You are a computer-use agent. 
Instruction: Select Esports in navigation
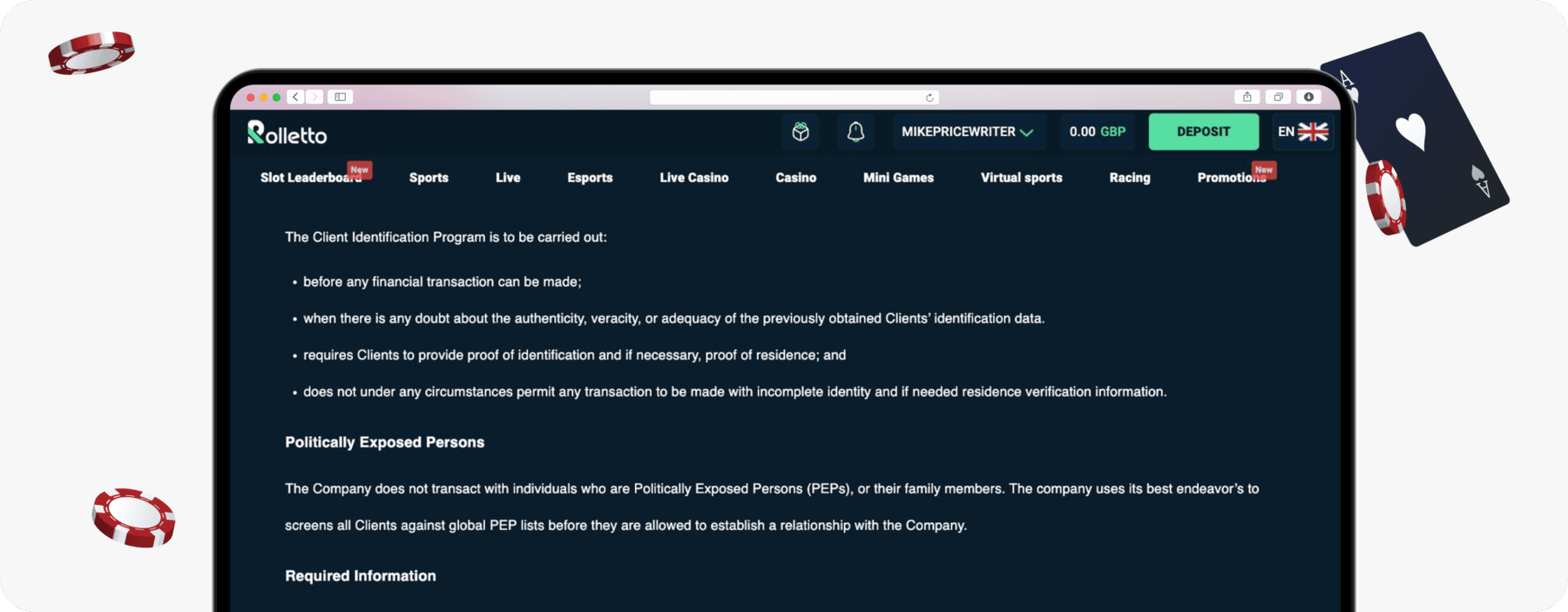[x=590, y=178]
